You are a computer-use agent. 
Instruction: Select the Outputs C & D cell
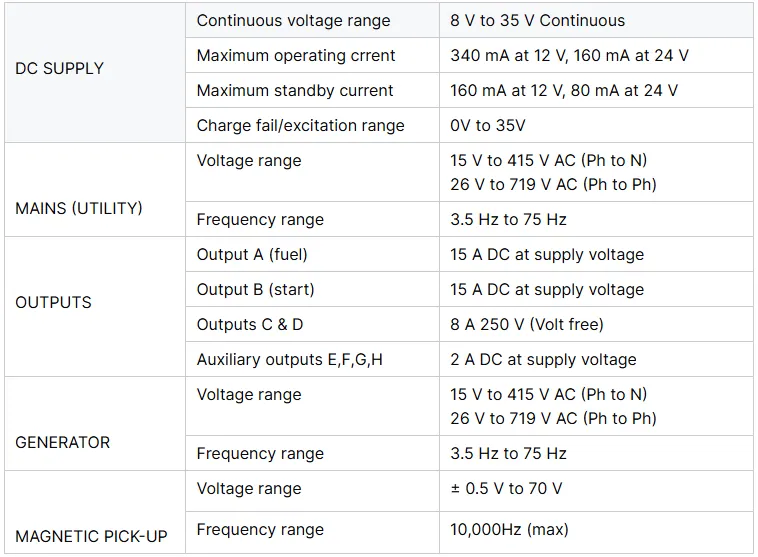[x=312, y=324]
